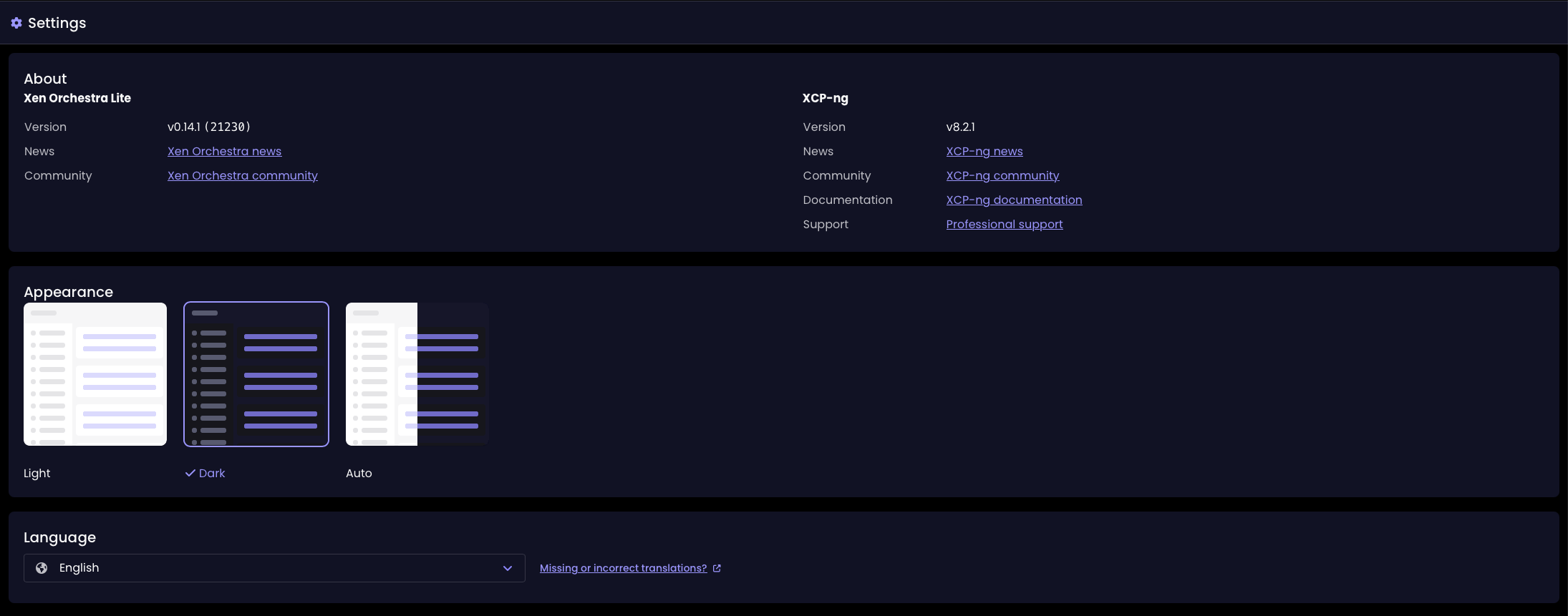Image resolution: width=1568 pixels, height=616 pixels.
Task: Click the XCP-ng section heading
Action: [x=826, y=98]
